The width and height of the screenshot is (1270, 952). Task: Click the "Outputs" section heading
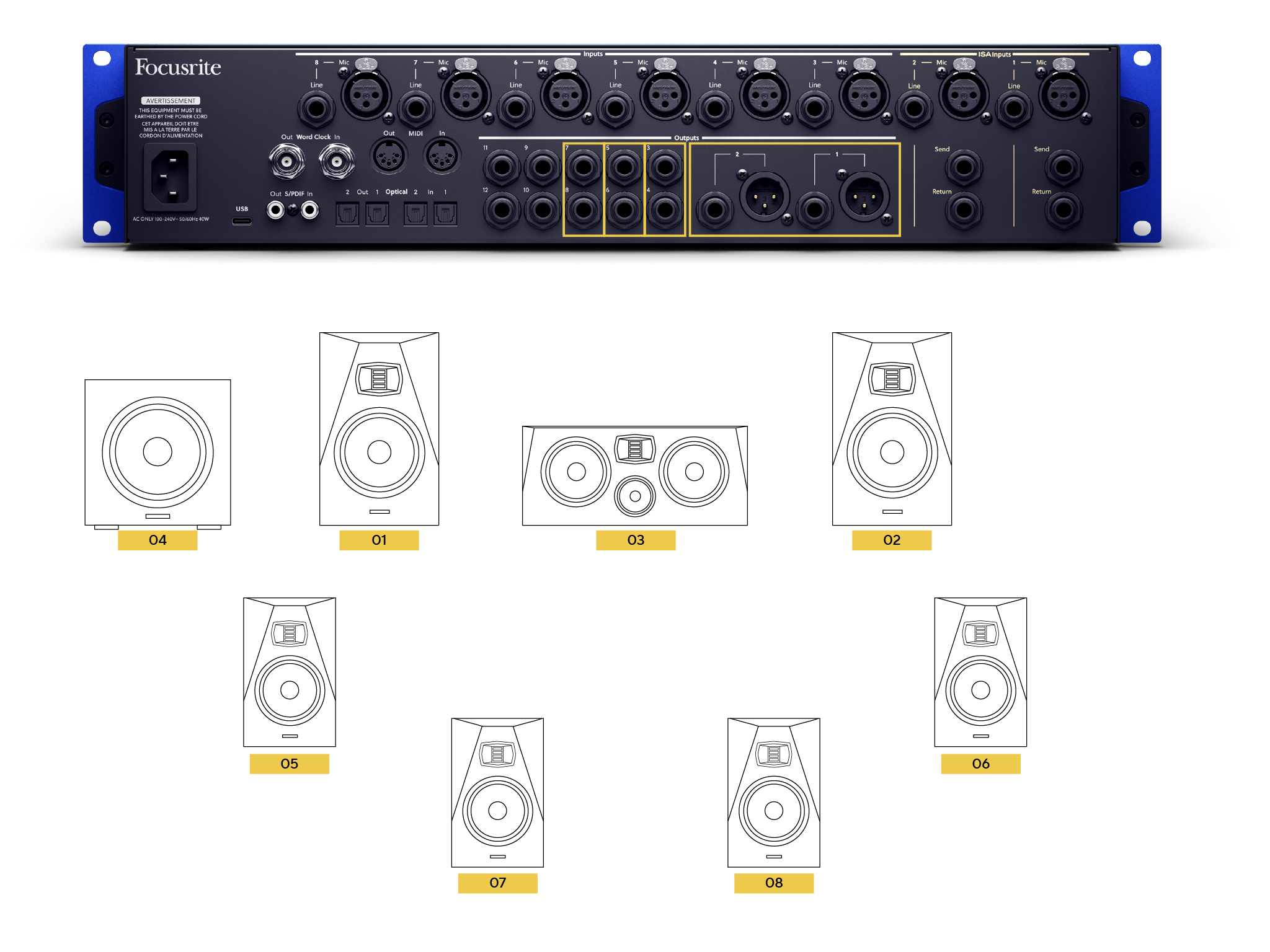pos(686,138)
